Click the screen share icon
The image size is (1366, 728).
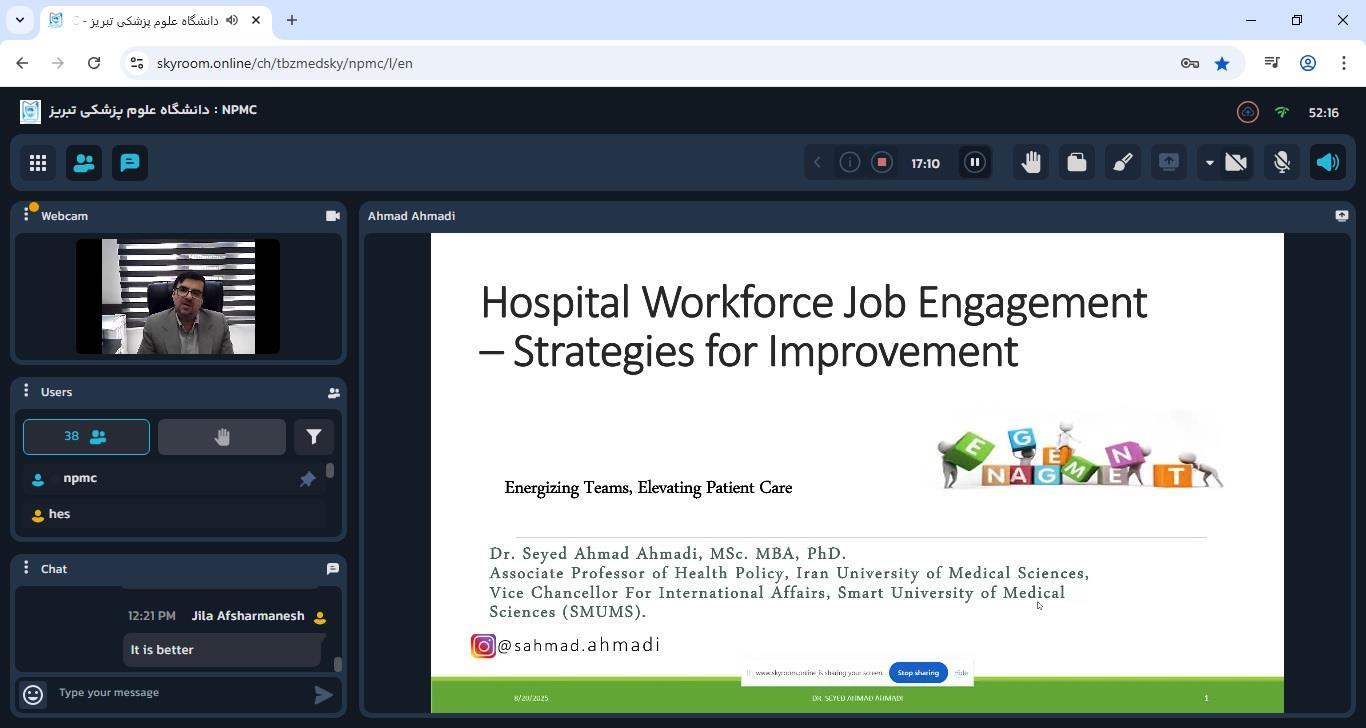point(1169,163)
